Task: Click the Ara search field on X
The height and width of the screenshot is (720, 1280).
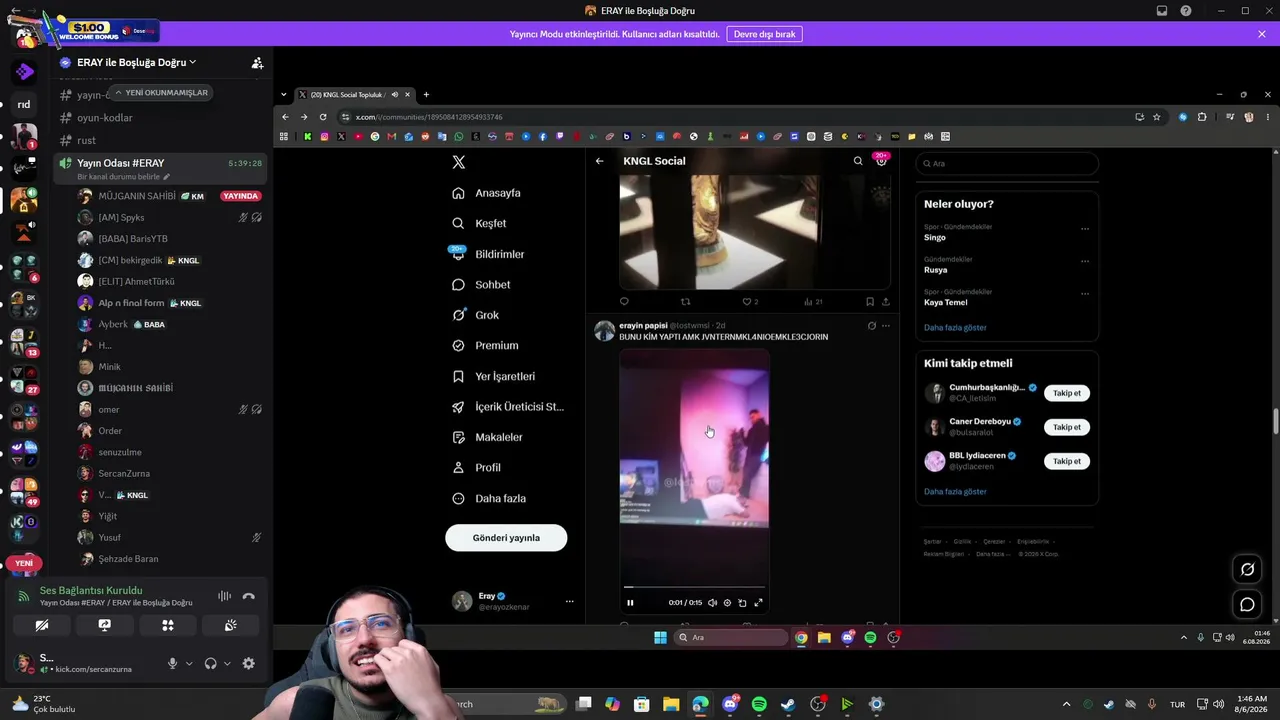Action: [x=1007, y=163]
